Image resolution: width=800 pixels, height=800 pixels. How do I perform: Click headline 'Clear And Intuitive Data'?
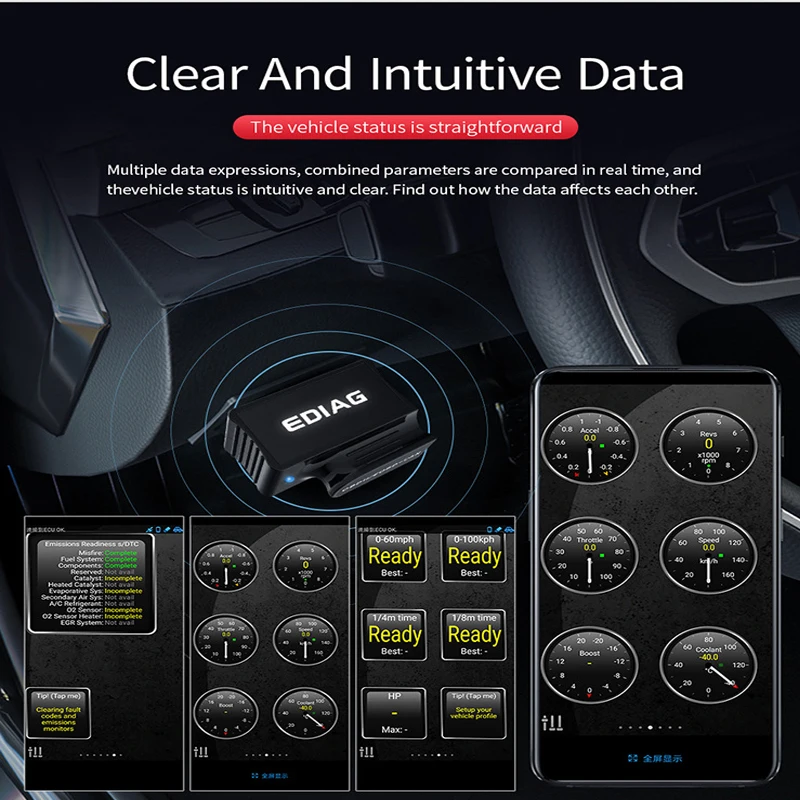click(x=405, y=73)
